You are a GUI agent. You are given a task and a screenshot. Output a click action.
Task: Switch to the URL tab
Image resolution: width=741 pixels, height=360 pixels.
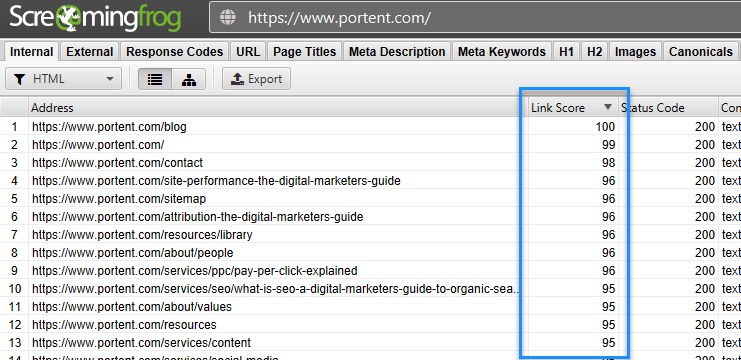click(x=248, y=51)
